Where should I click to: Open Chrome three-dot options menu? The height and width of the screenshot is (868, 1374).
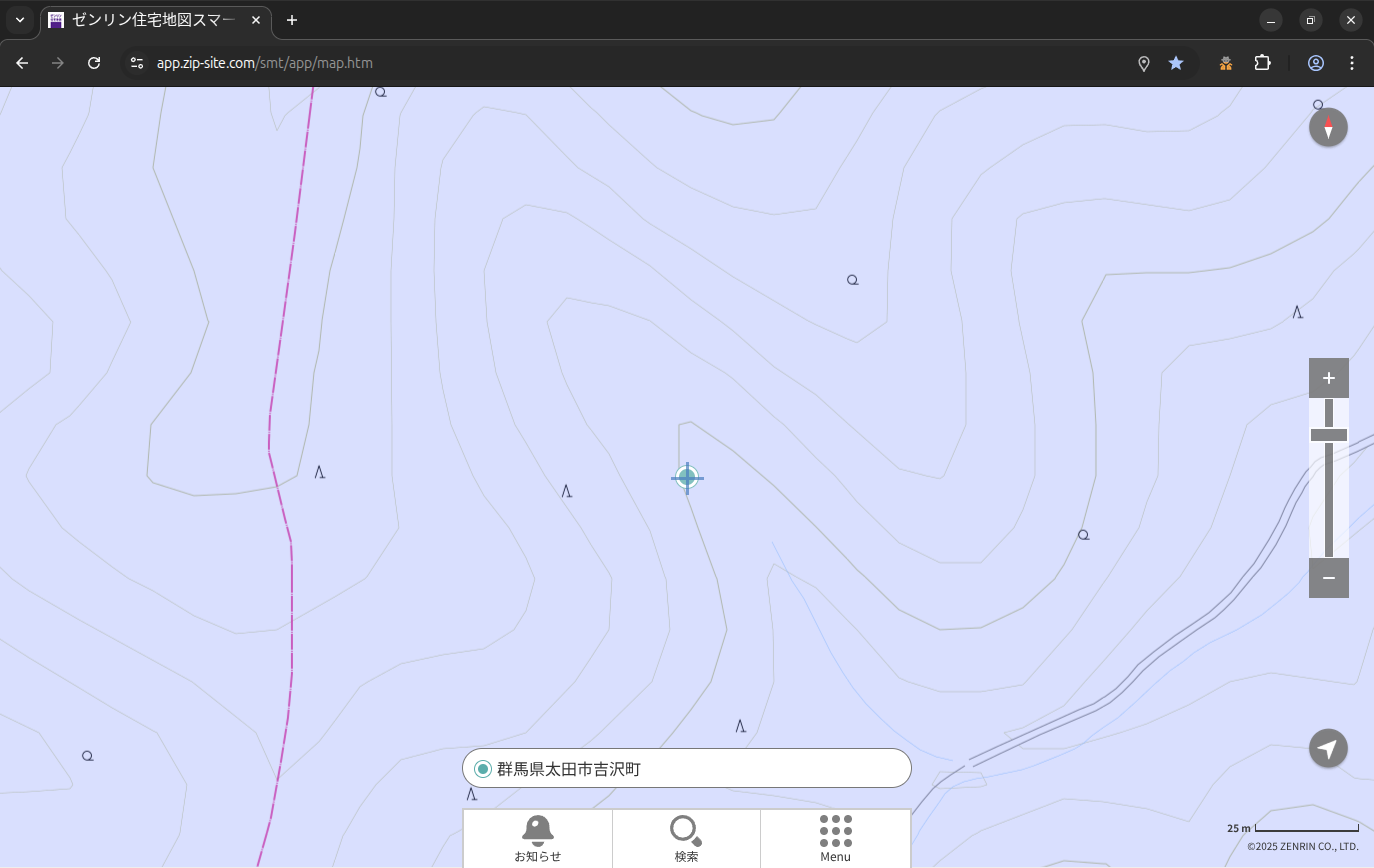1352,63
